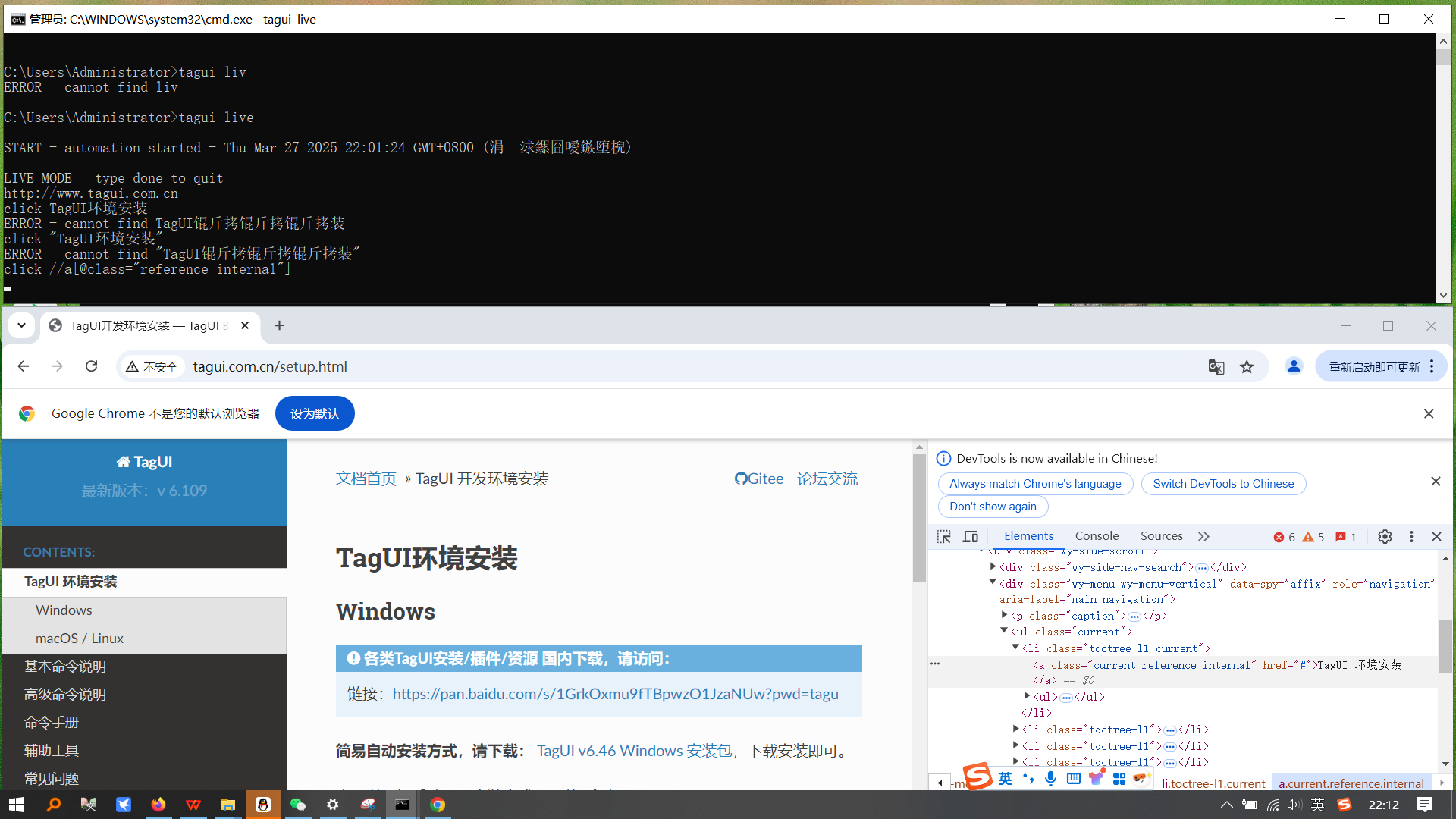Screen dimensions: 1456x819
Task: Open QQ penguin app in taskbar
Action: pyautogui.click(x=263, y=805)
